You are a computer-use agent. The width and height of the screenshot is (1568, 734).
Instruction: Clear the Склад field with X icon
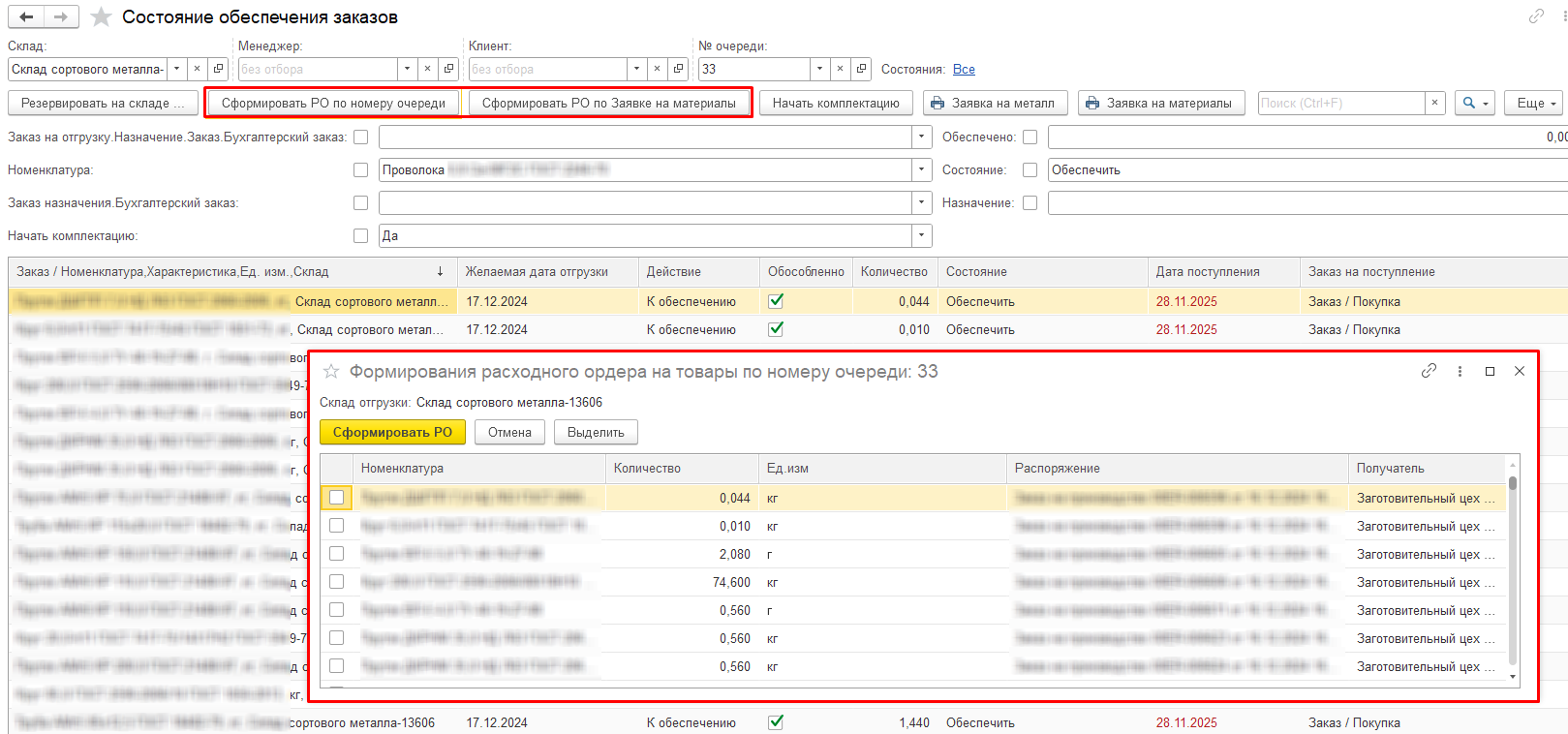(198, 69)
